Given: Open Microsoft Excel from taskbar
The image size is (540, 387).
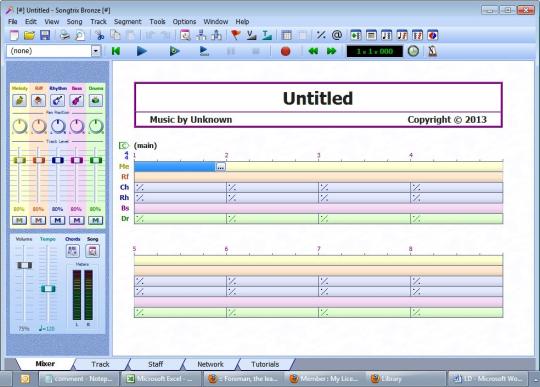Looking at the screenshot, I should pos(160,379).
